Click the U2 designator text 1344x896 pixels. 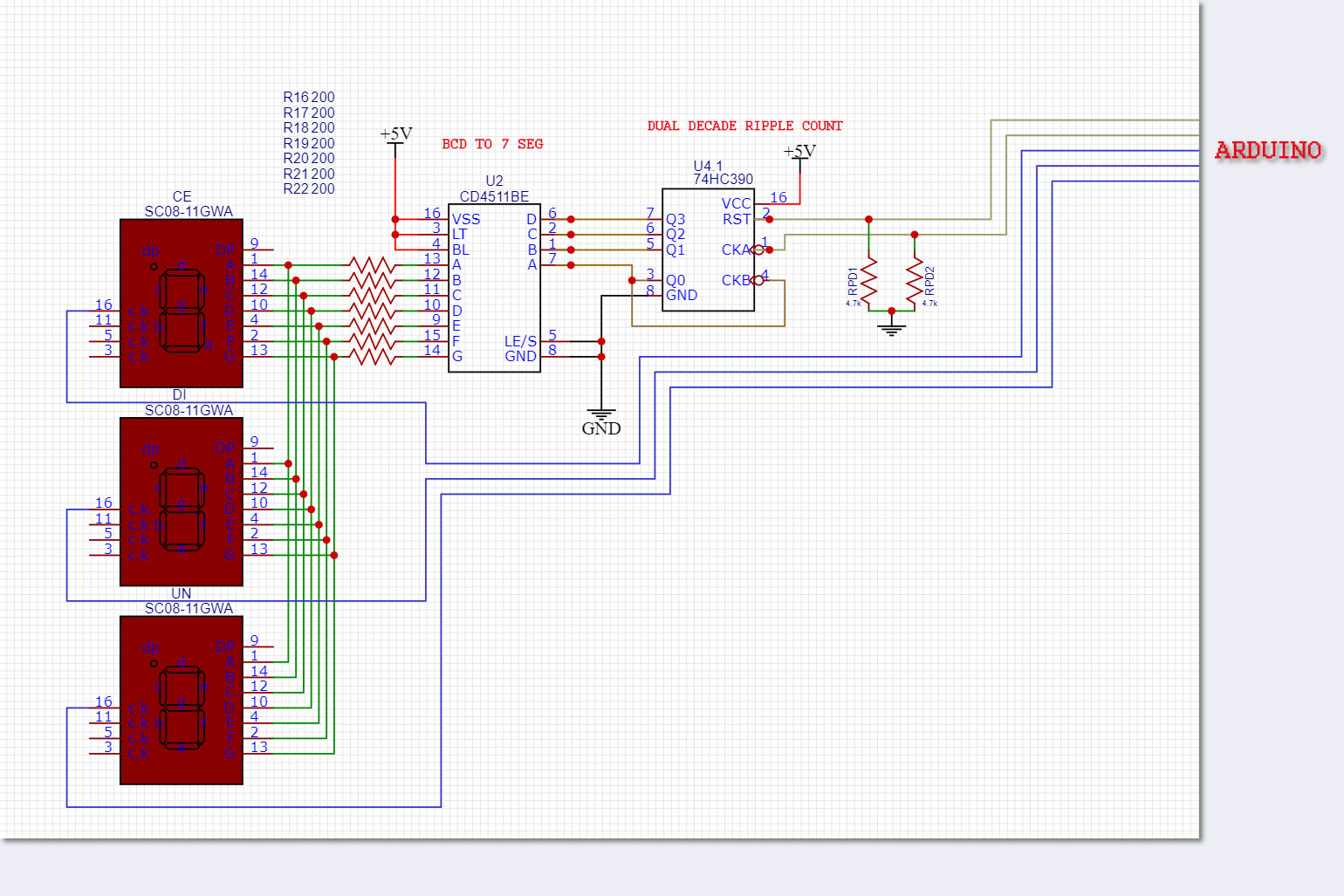[494, 181]
